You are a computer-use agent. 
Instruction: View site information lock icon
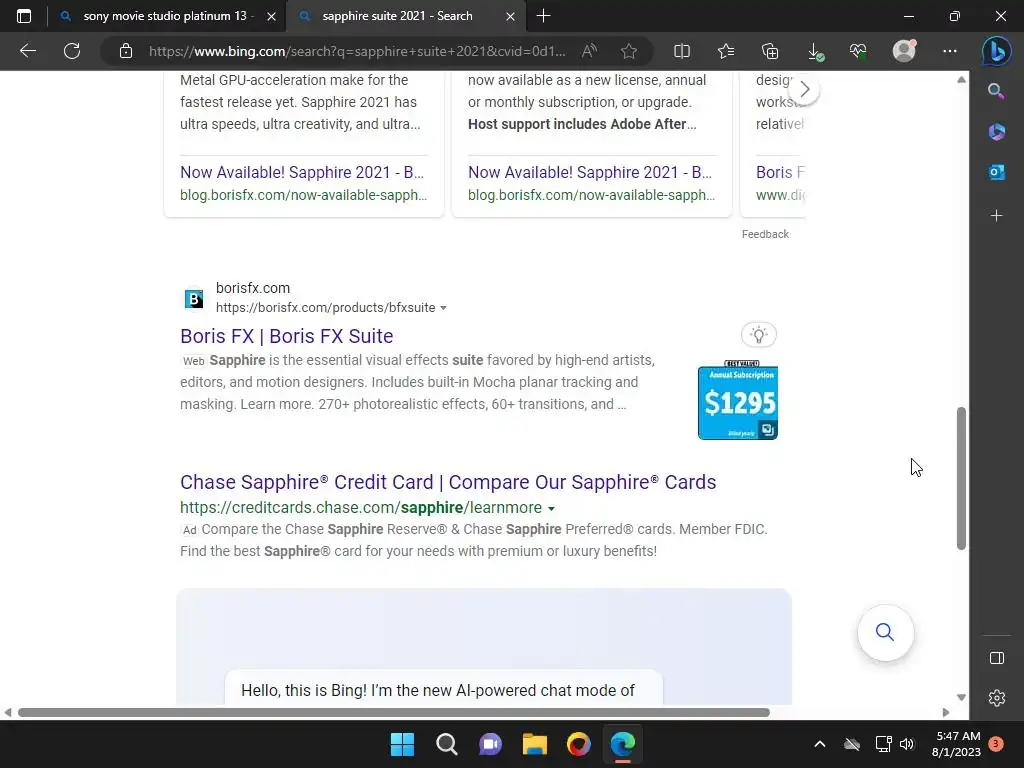(126, 51)
